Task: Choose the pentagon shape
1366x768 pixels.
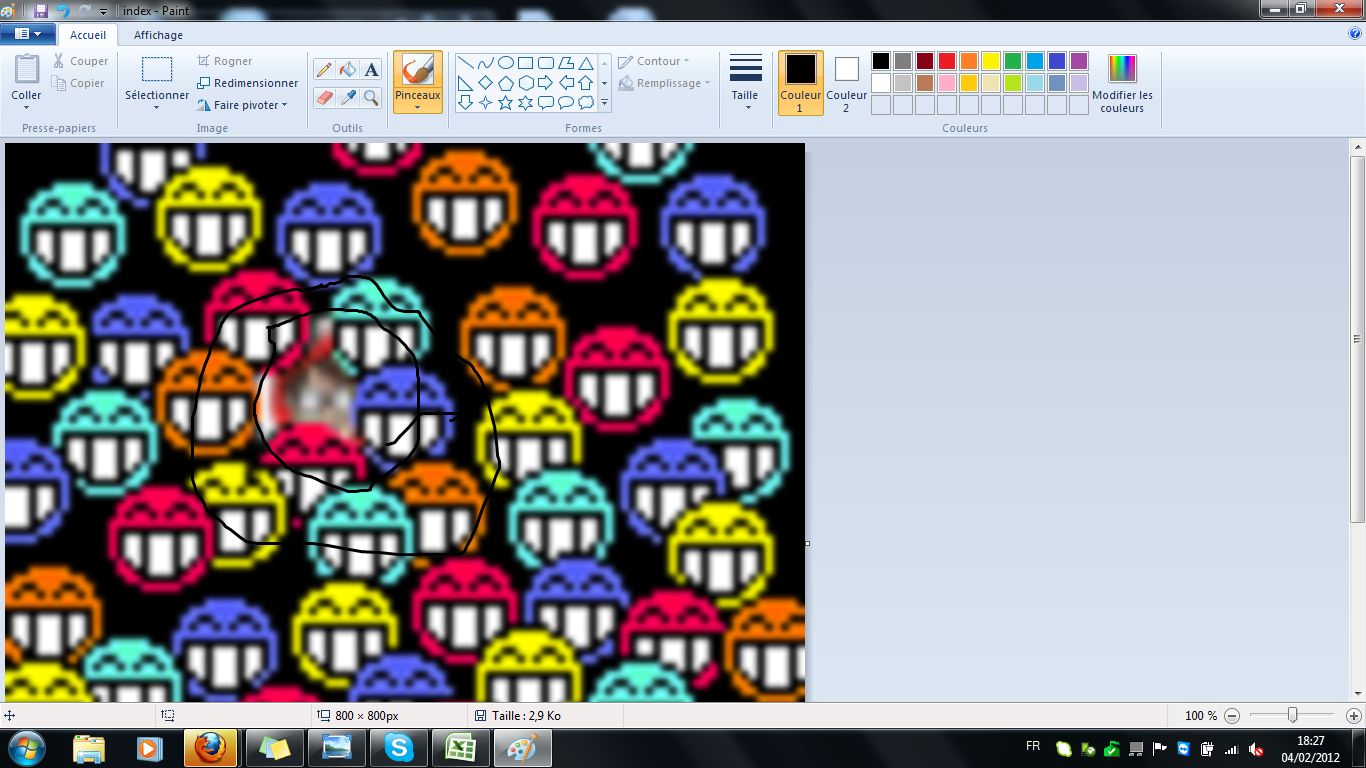Action: pos(505,83)
